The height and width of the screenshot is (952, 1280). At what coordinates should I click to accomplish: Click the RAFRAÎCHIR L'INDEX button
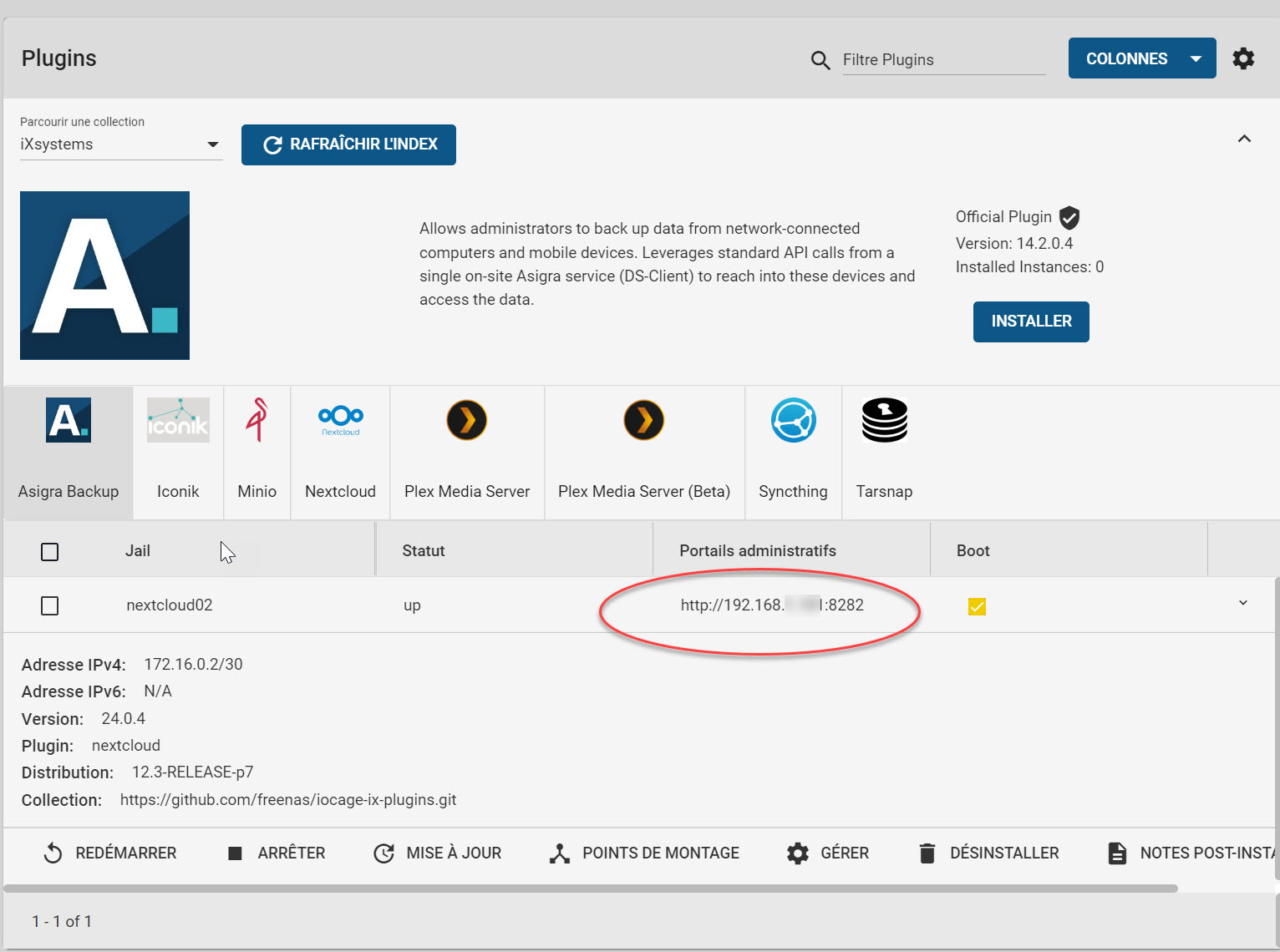click(x=348, y=144)
